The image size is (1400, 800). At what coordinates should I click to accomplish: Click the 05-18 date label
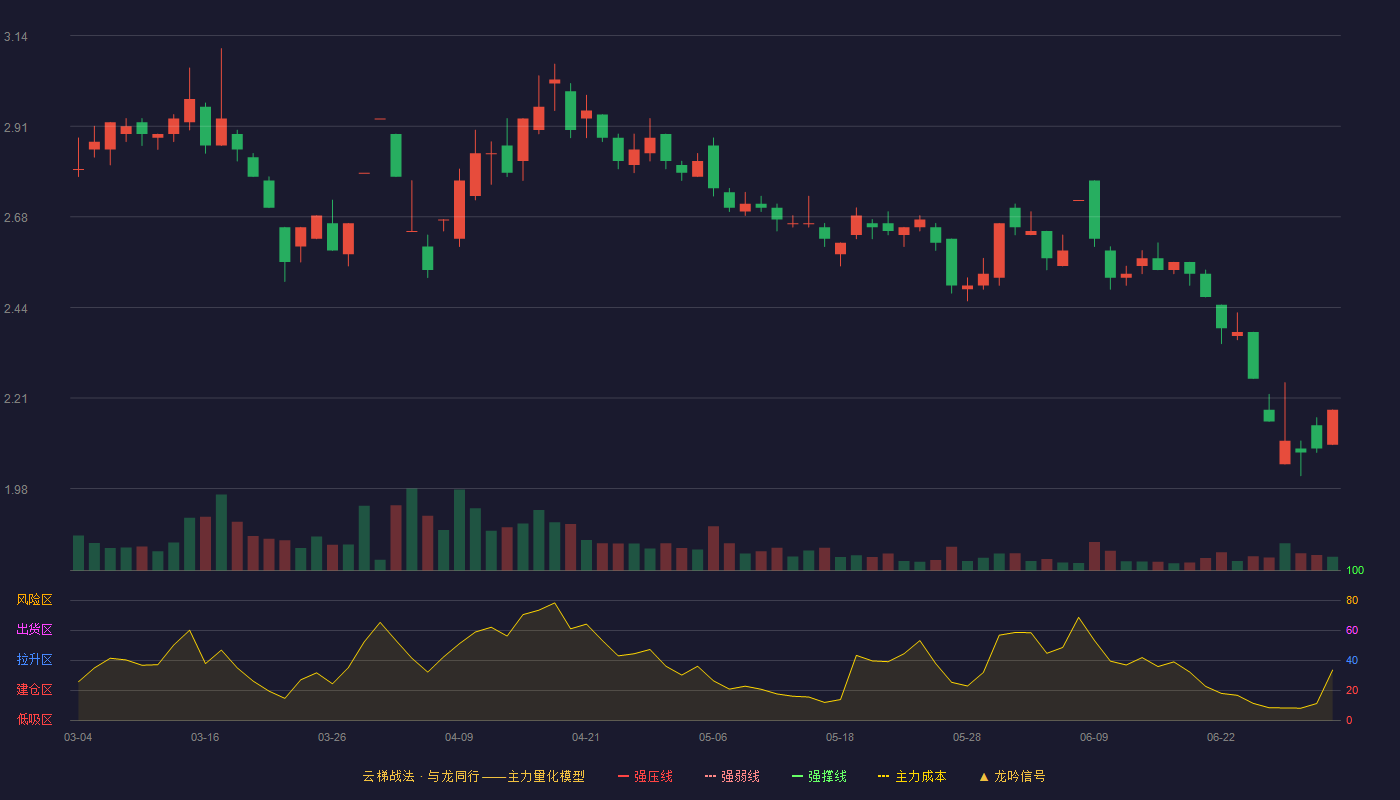(840, 737)
